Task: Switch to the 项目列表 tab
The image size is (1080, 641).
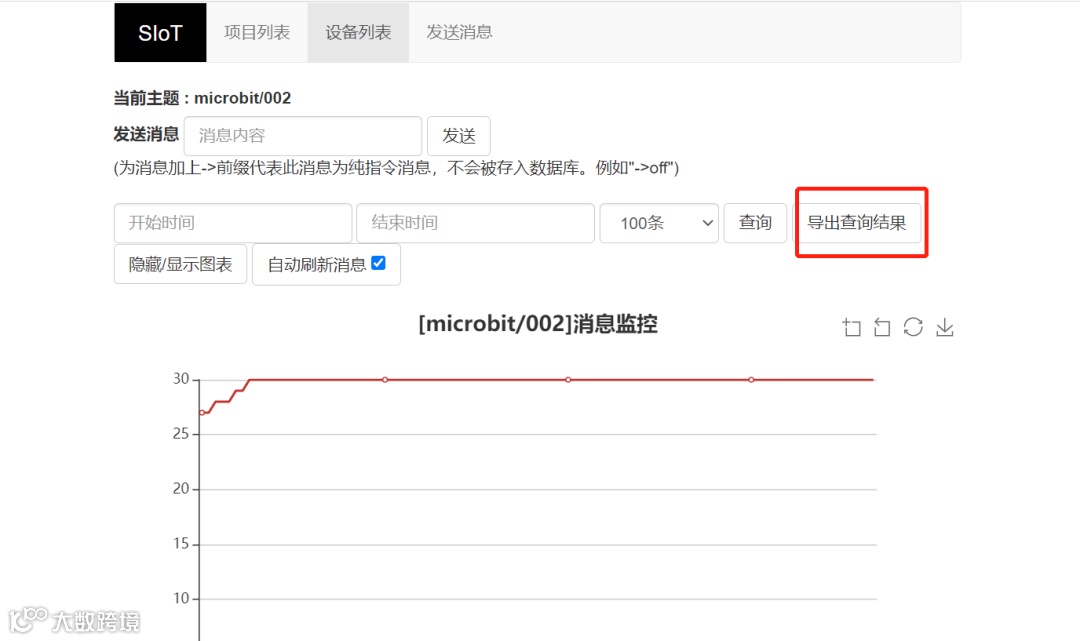Action: point(257,32)
